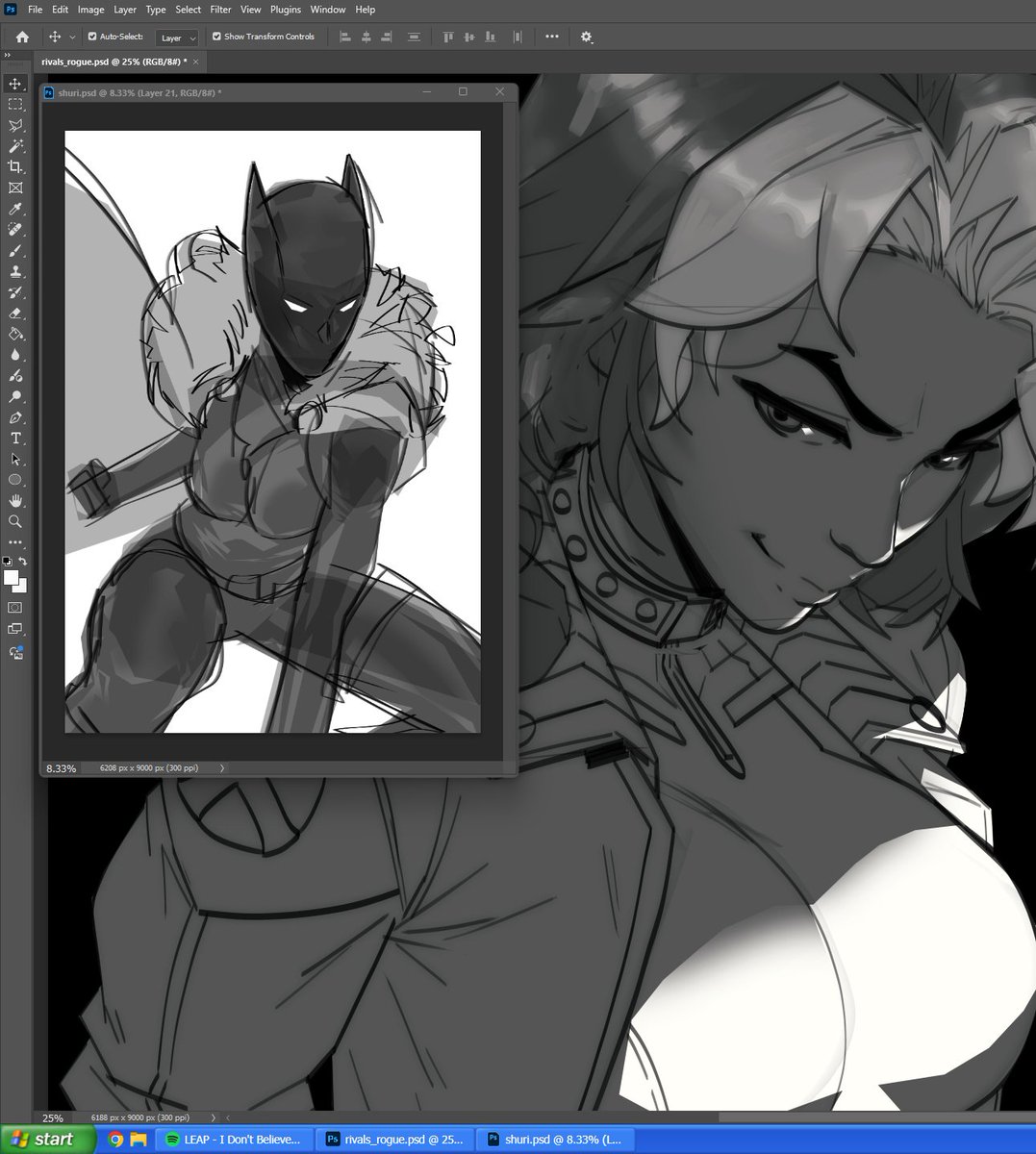Align horizontal centers in options bar

pos(366,37)
